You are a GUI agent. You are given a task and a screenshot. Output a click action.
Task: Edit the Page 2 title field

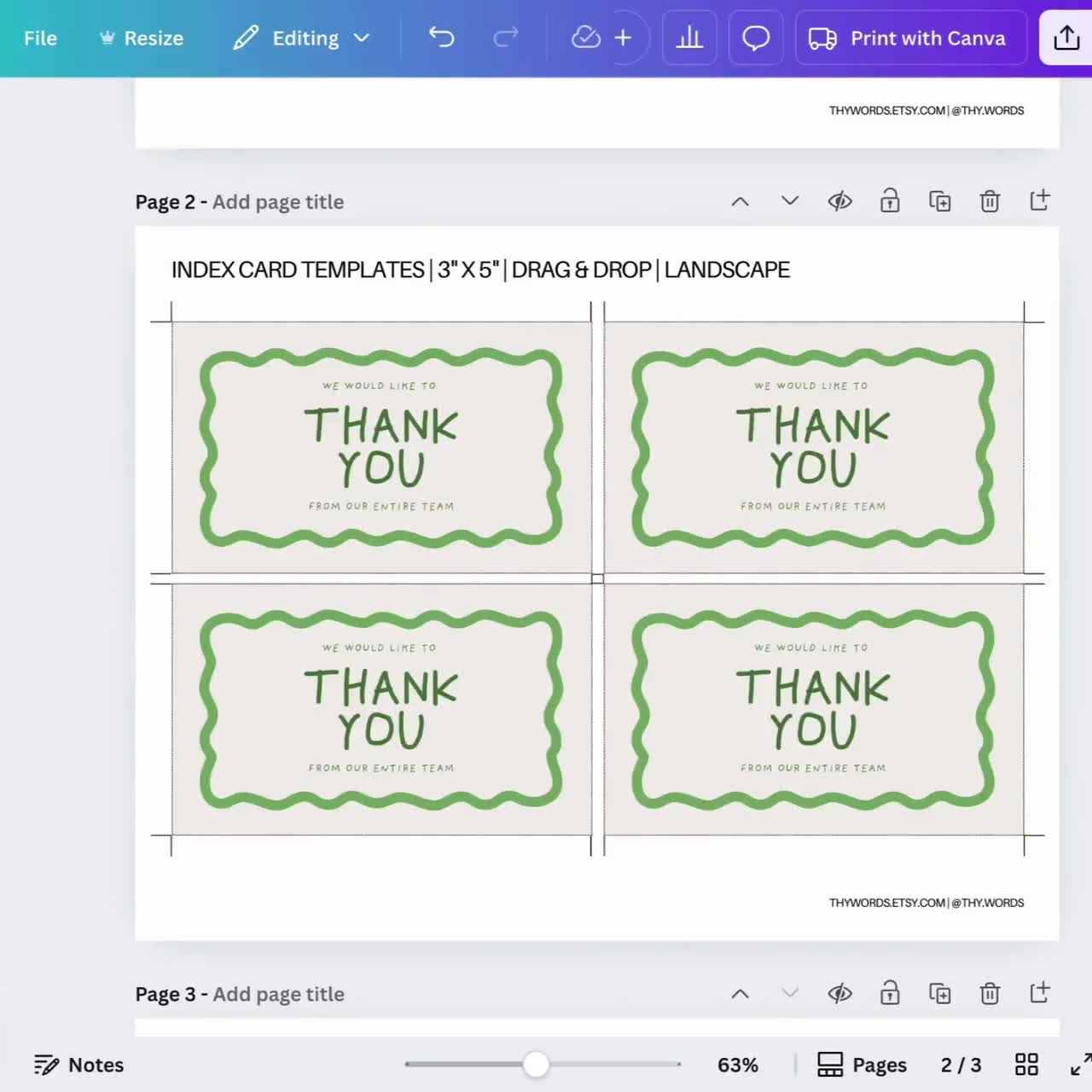tap(278, 202)
